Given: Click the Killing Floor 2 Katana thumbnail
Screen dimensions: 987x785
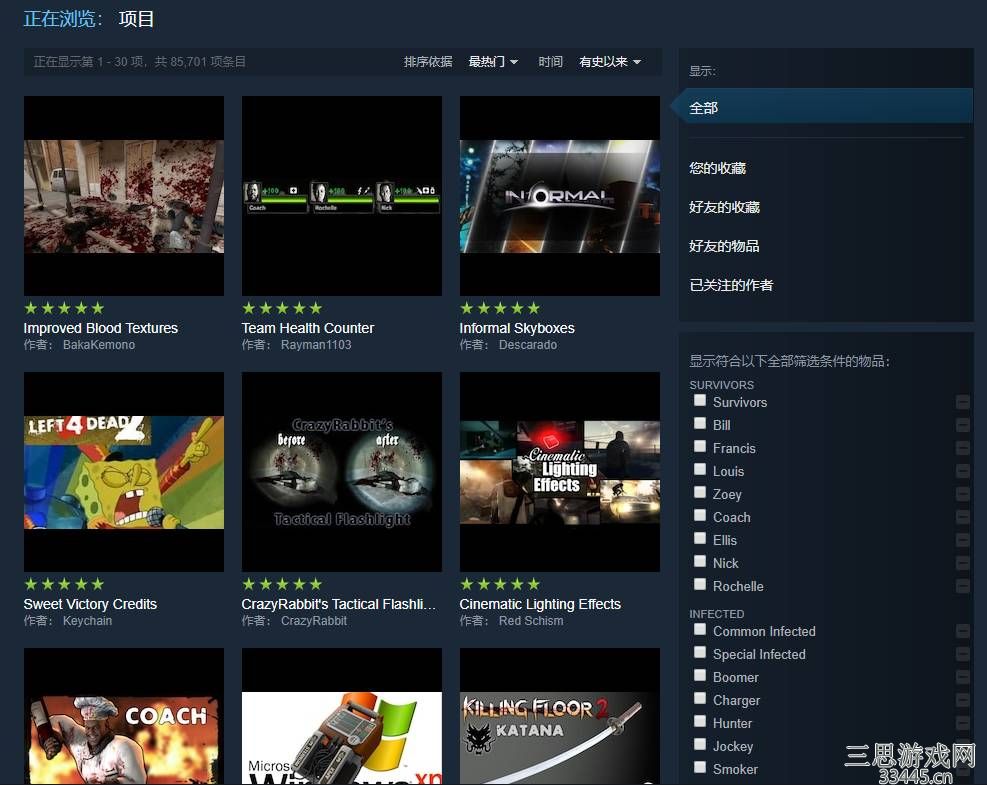Looking at the screenshot, I should click(x=560, y=716).
